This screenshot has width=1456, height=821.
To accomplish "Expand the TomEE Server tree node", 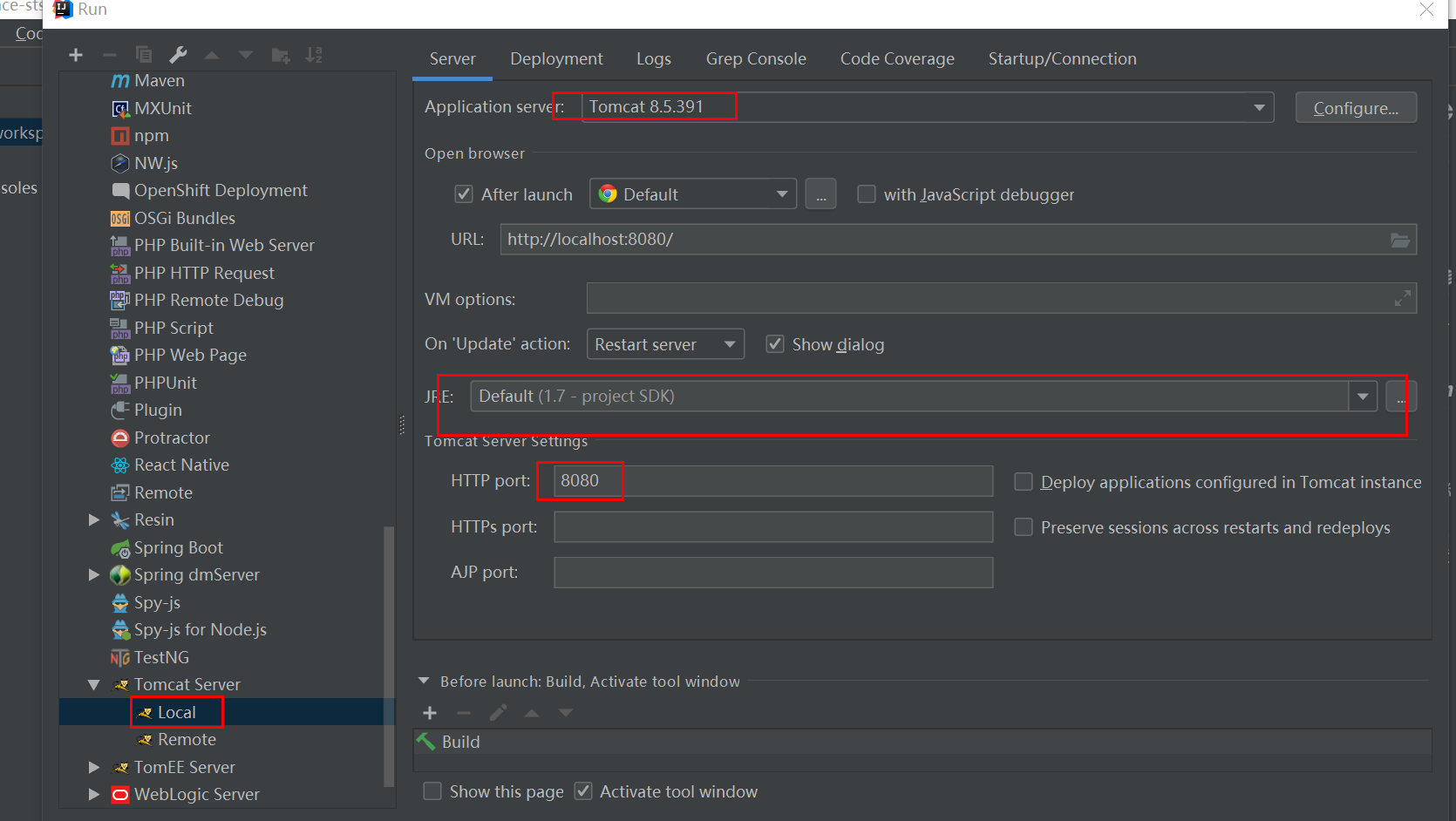I will pyautogui.click(x=94, y=768).
